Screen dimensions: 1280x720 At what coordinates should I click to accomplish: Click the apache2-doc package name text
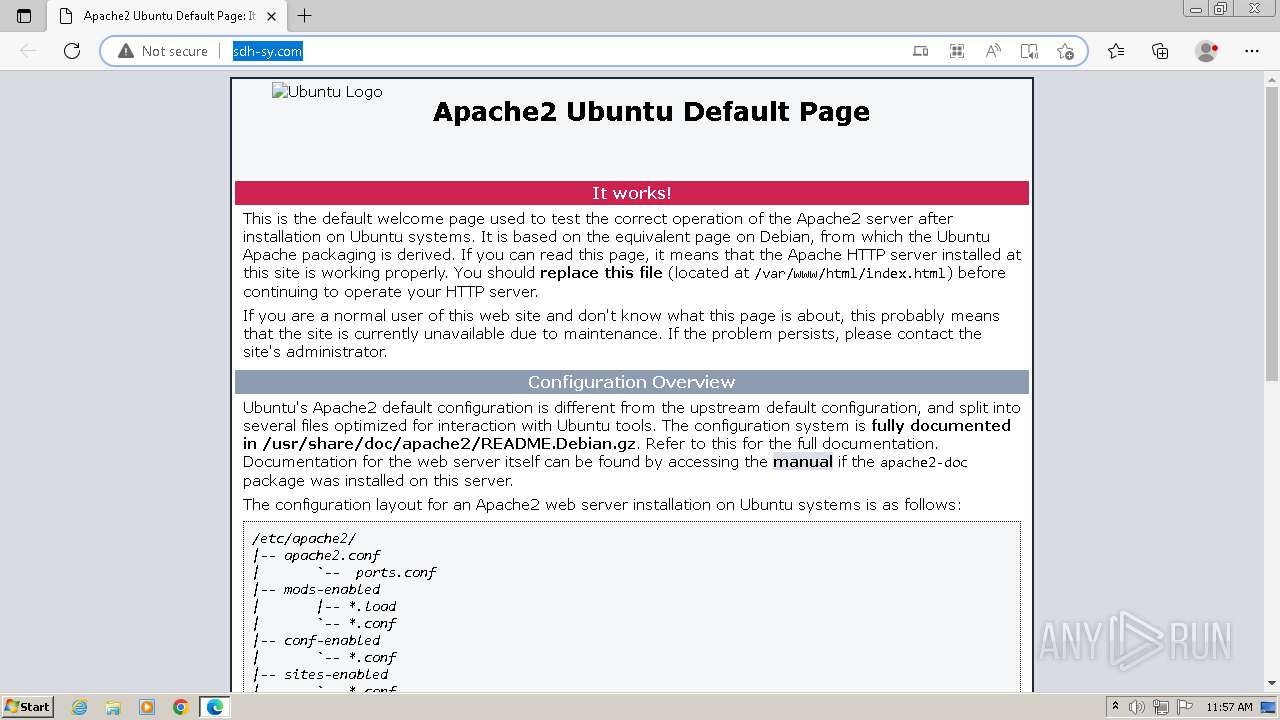(924, 462)
